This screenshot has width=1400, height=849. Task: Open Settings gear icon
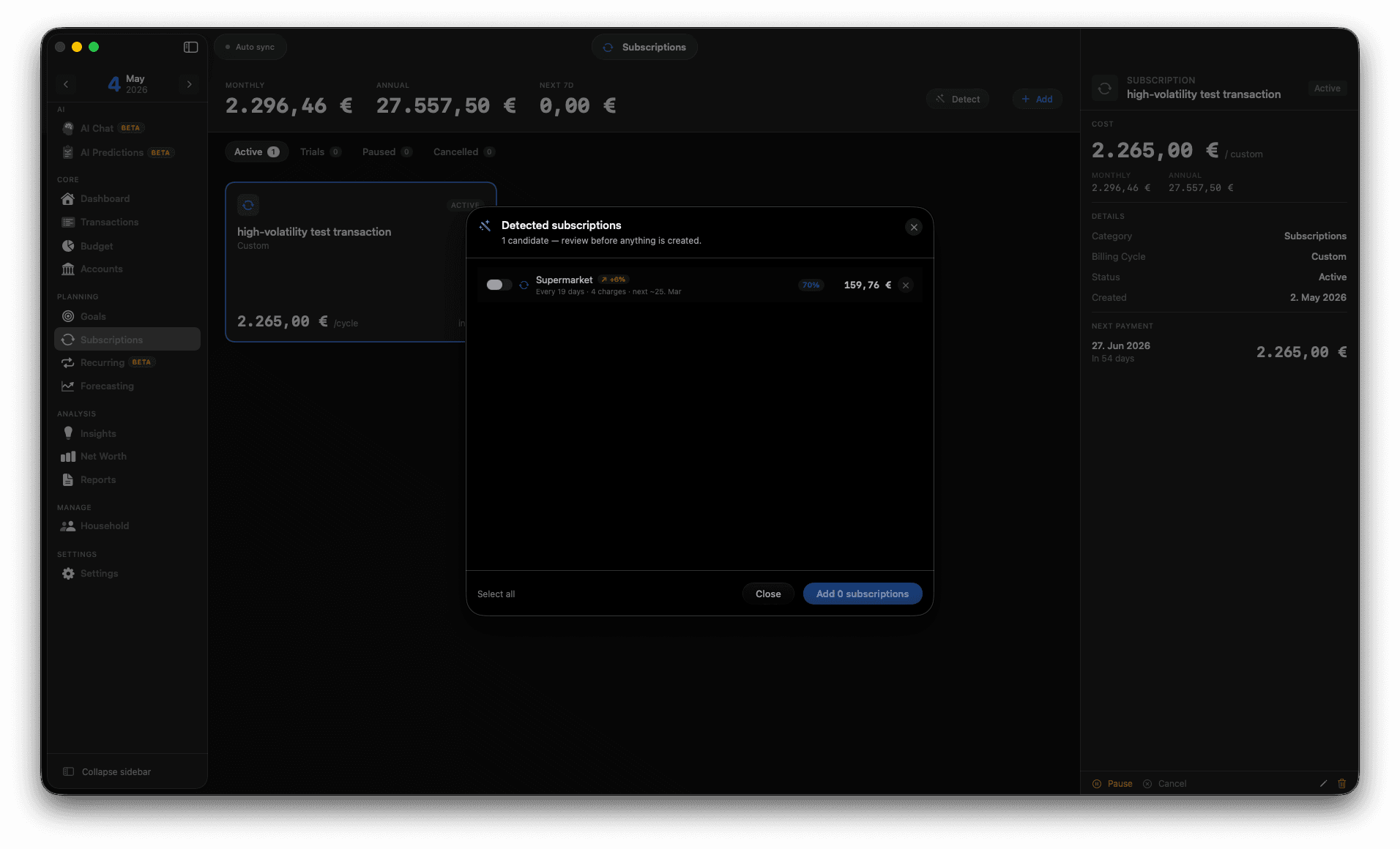tap(68, 574)
